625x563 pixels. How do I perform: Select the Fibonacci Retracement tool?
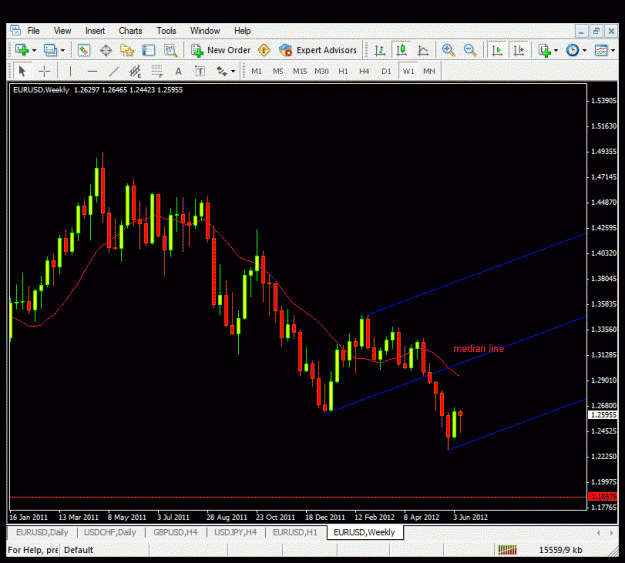pos(157,71)
